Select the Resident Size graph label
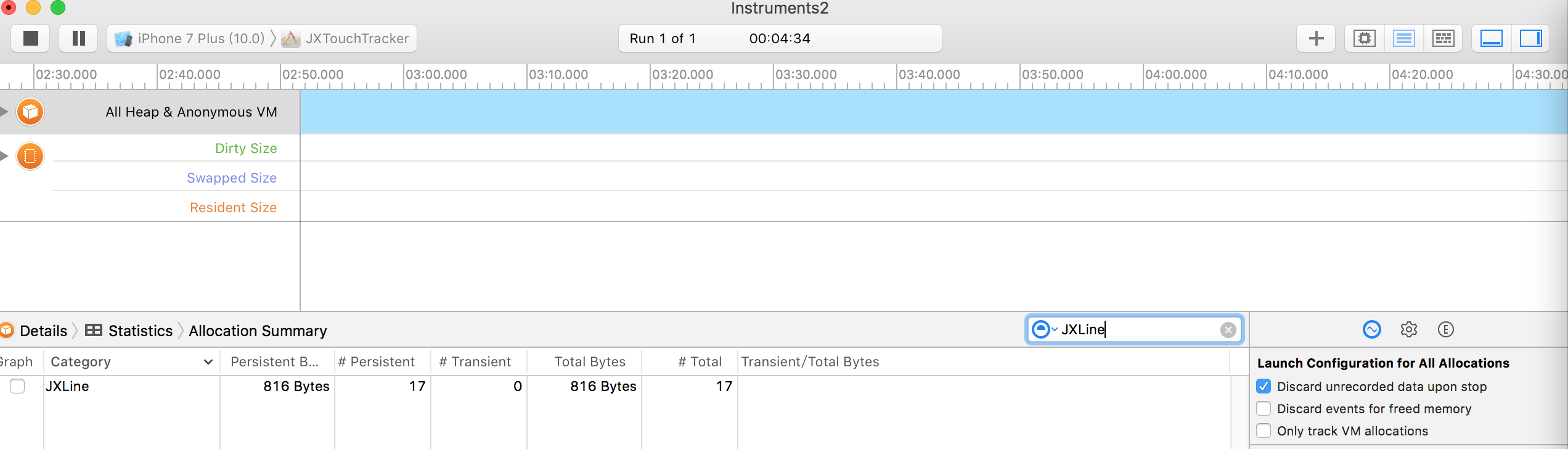1568x449 pixels. pyautogui.click(x=233, y=207)
